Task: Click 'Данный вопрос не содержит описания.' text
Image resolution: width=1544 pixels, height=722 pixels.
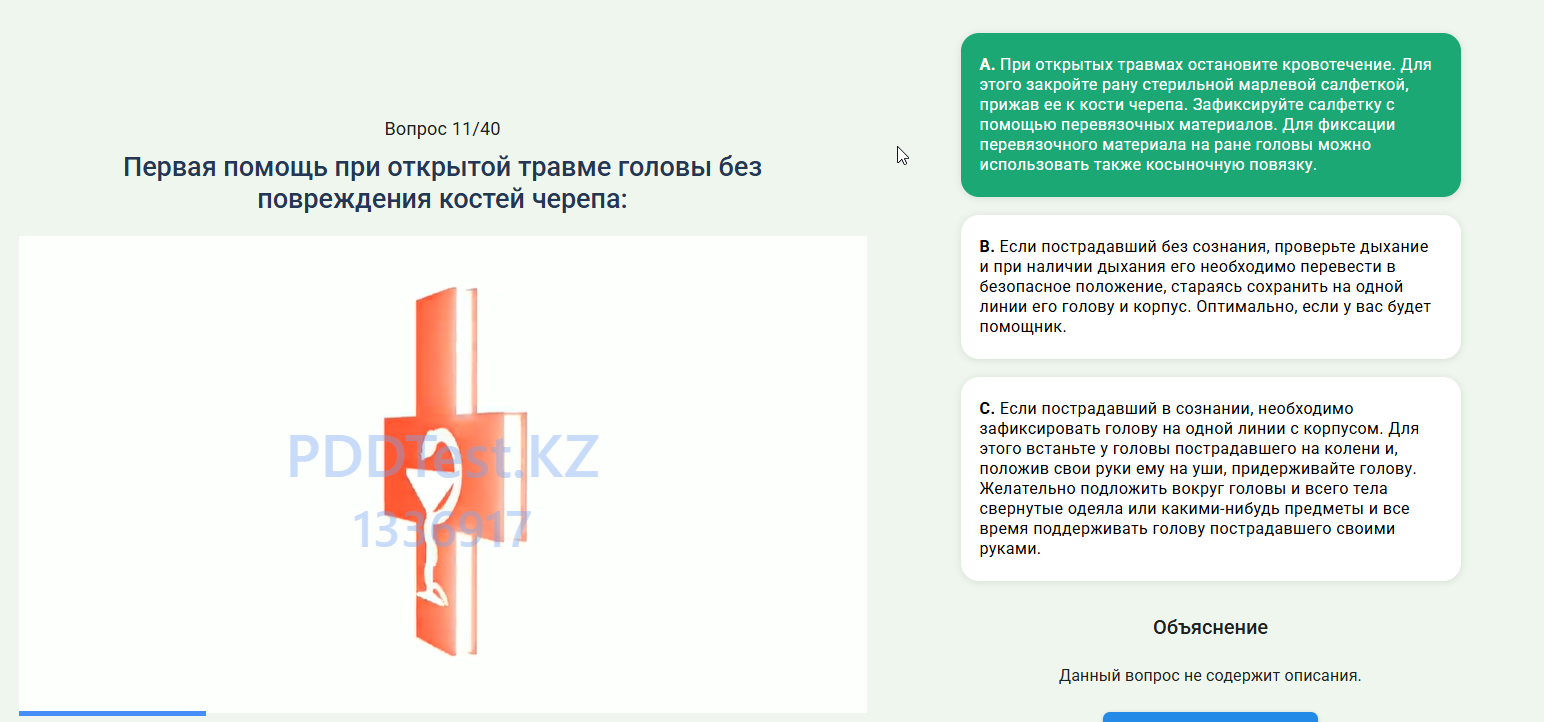Action: point(1210,676)
